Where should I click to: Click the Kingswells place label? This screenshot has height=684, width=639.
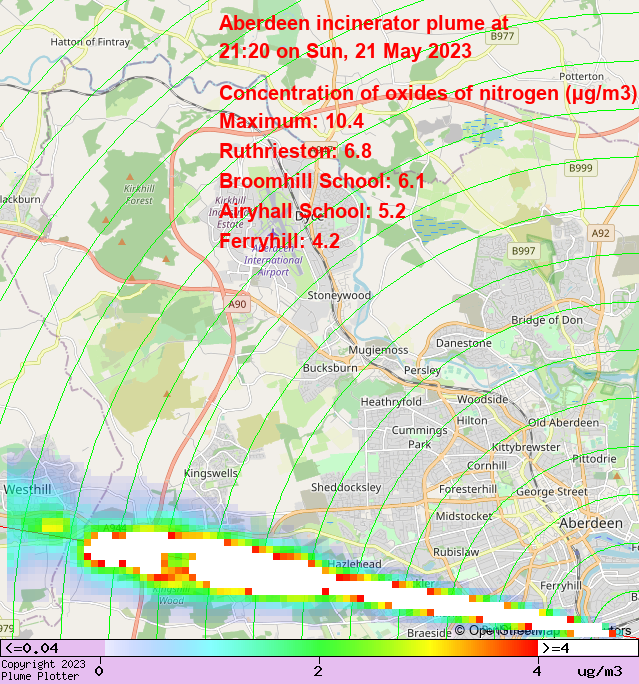(211, 473)
